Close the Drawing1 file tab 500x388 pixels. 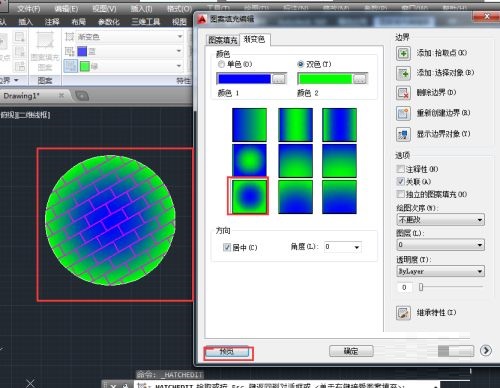click(x=61, y=96)
